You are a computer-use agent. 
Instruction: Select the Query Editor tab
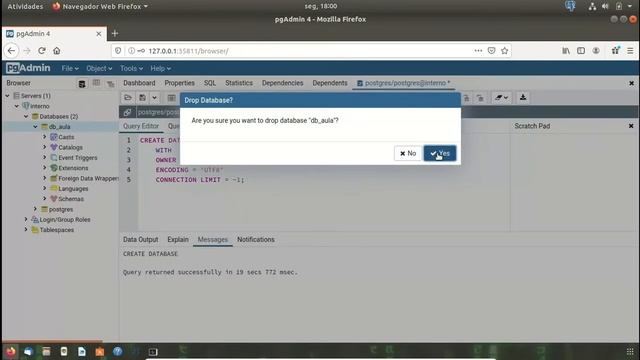141,126
